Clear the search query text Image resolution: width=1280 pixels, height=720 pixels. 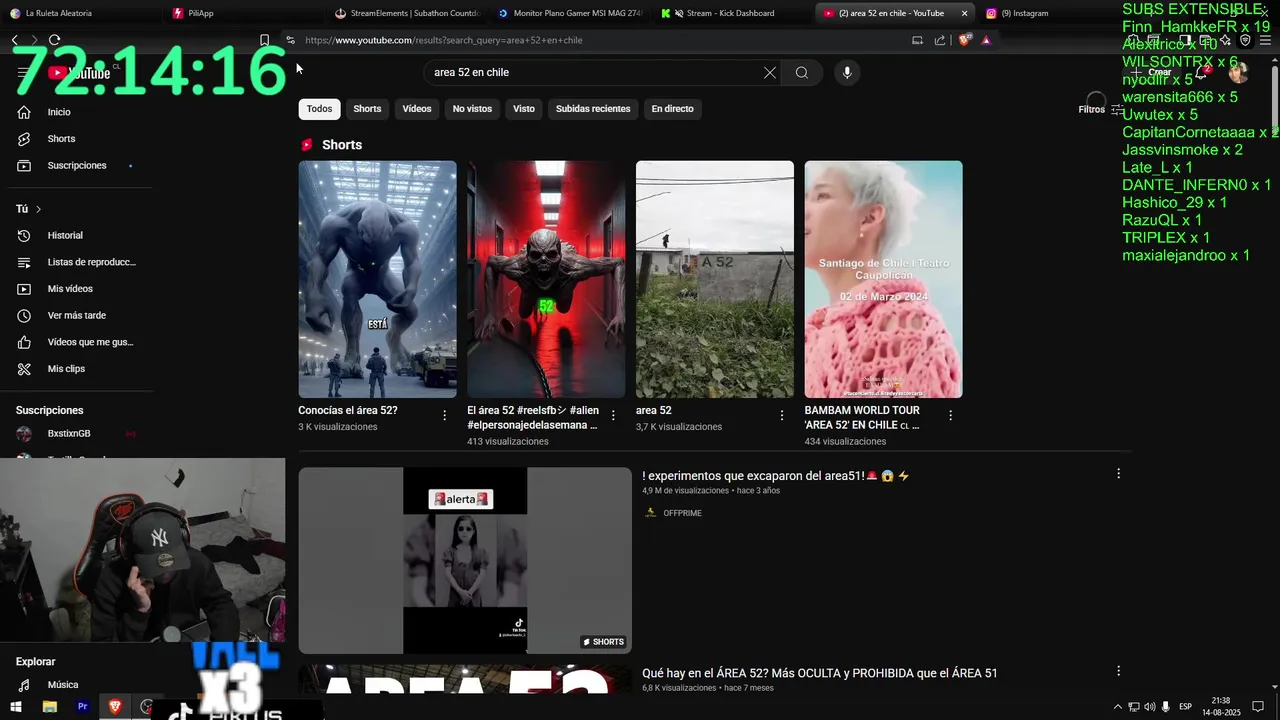770,72
